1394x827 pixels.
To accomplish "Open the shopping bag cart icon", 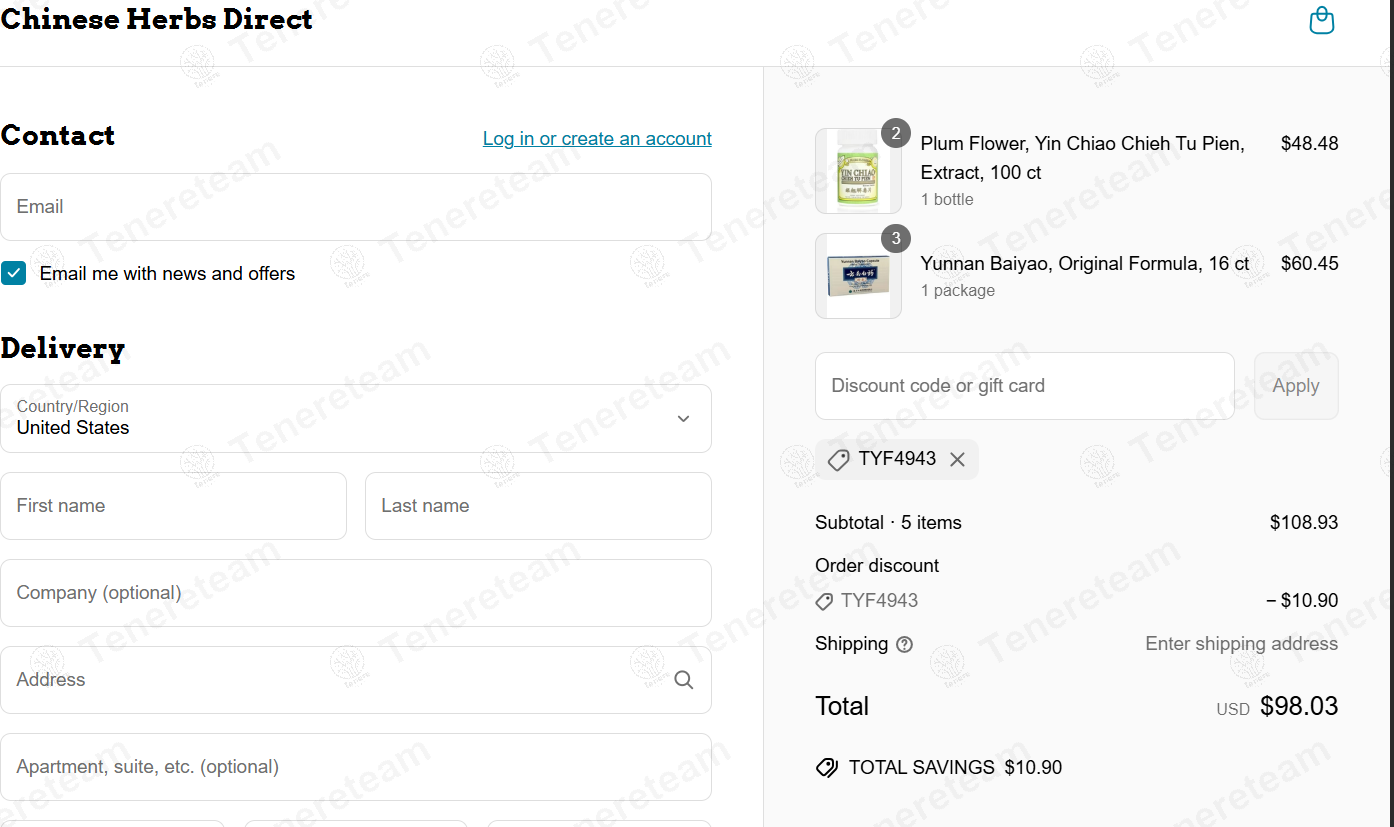I will click(x=1321, y=21).
